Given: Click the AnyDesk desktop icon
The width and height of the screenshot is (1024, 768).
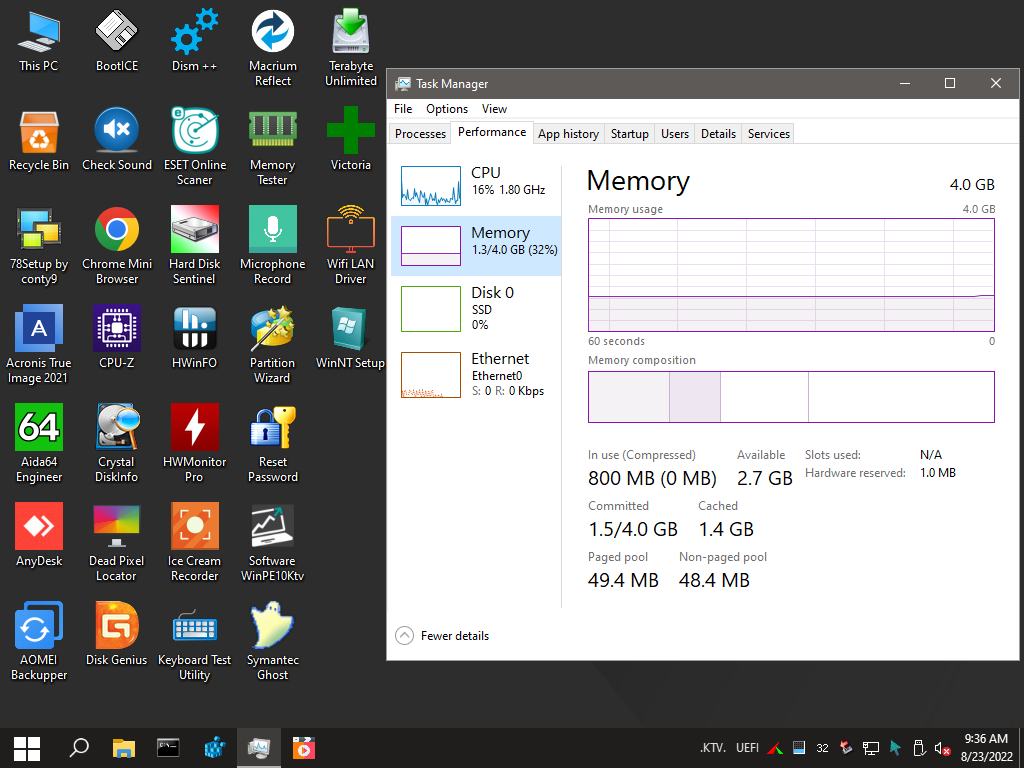Looking at the screenshot, I should tap(39, 527).
